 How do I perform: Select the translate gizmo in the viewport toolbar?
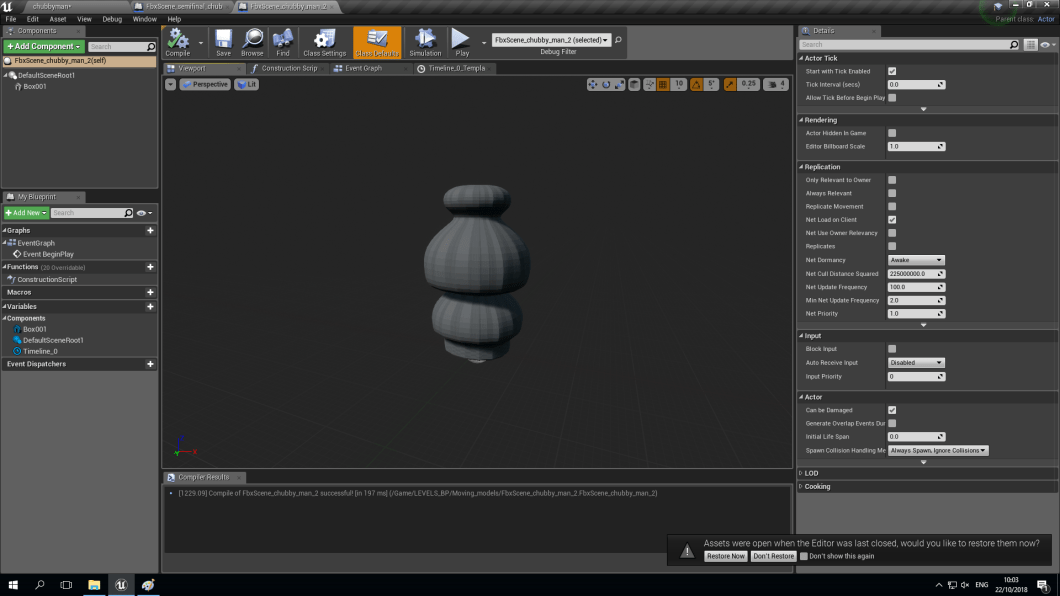click(x=593, y=84)
